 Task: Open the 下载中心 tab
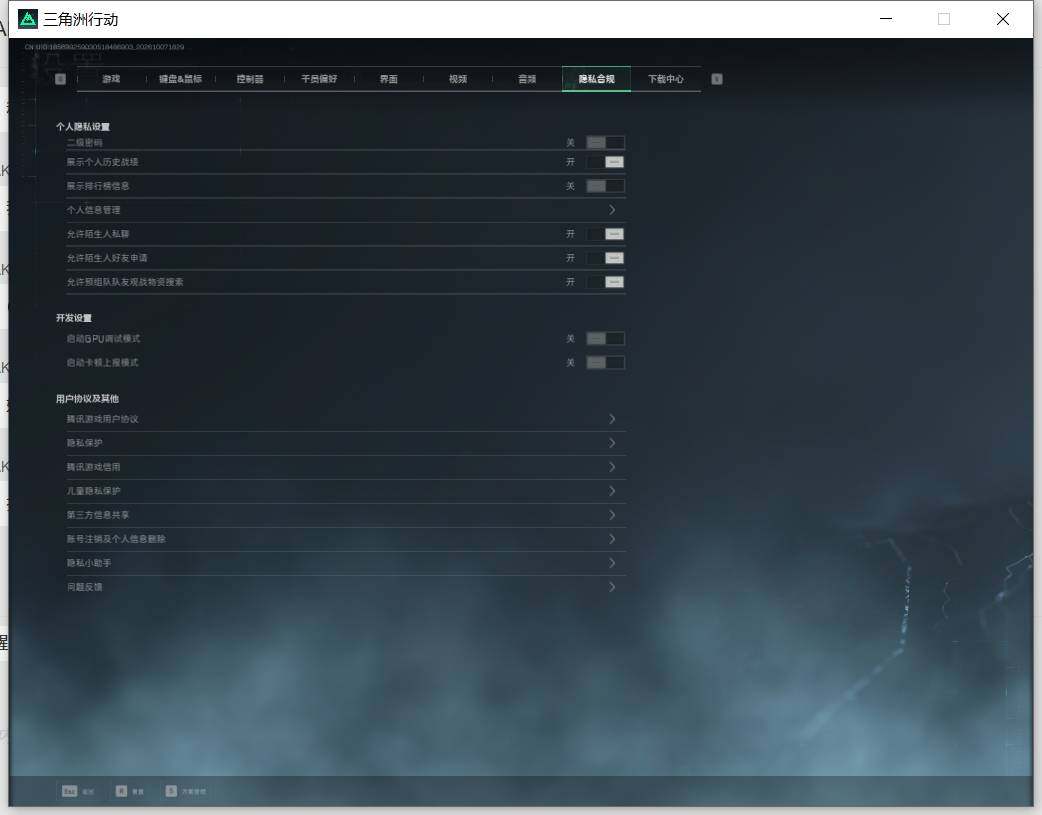666,79
